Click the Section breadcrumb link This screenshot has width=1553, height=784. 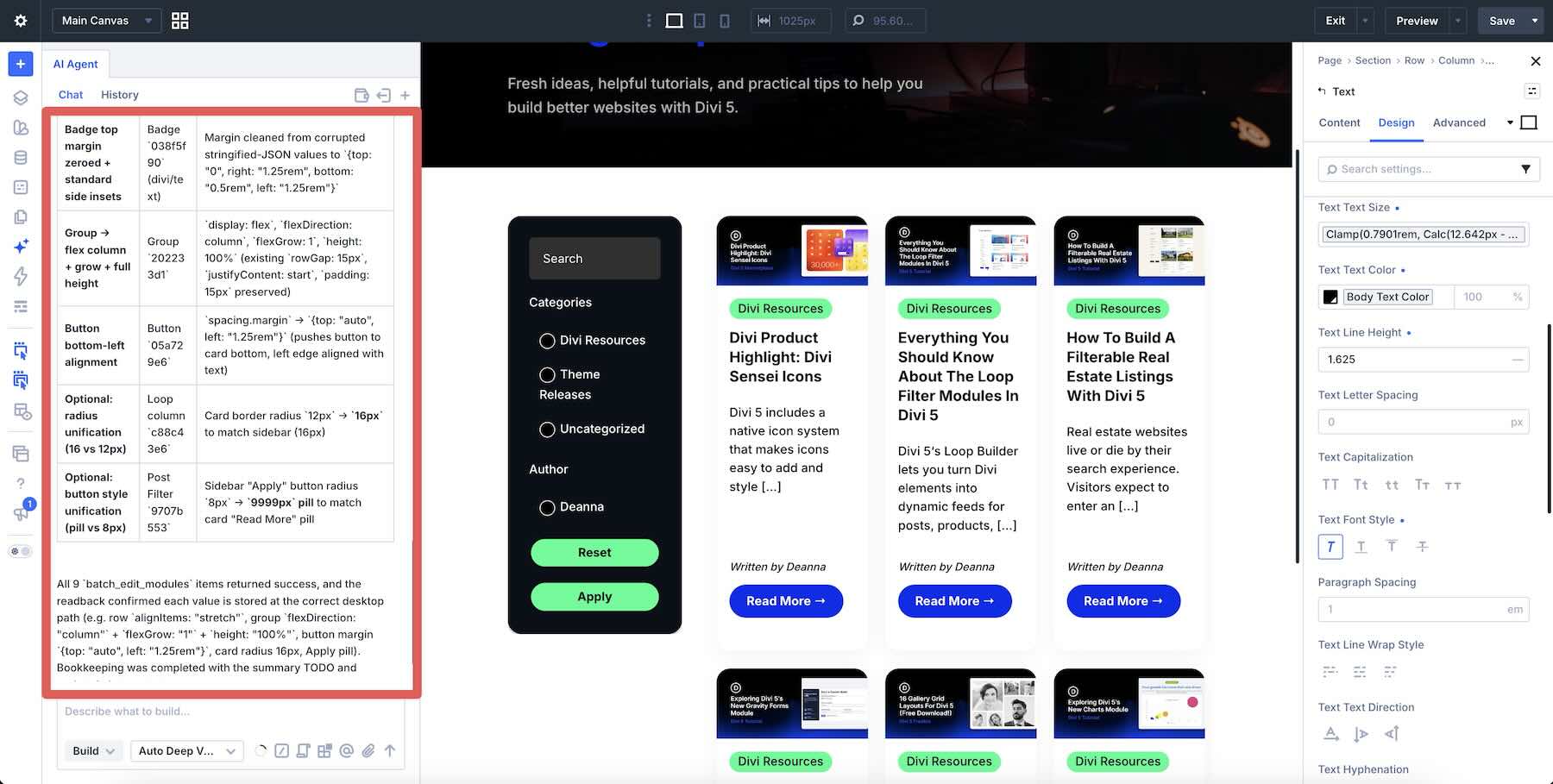pos(1373,60)
